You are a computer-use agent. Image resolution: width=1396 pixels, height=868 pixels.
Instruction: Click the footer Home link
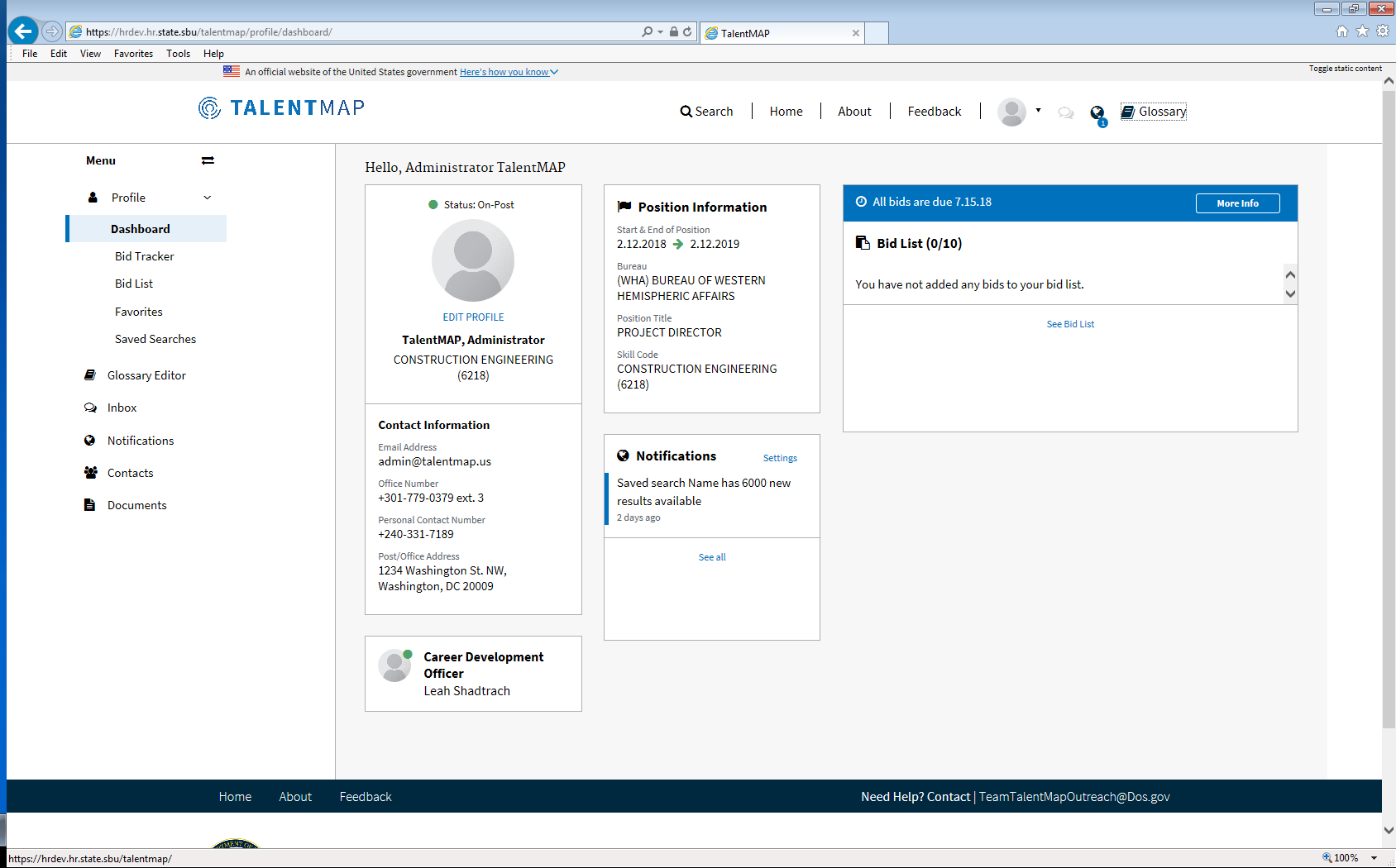click(x=235, y=797)
